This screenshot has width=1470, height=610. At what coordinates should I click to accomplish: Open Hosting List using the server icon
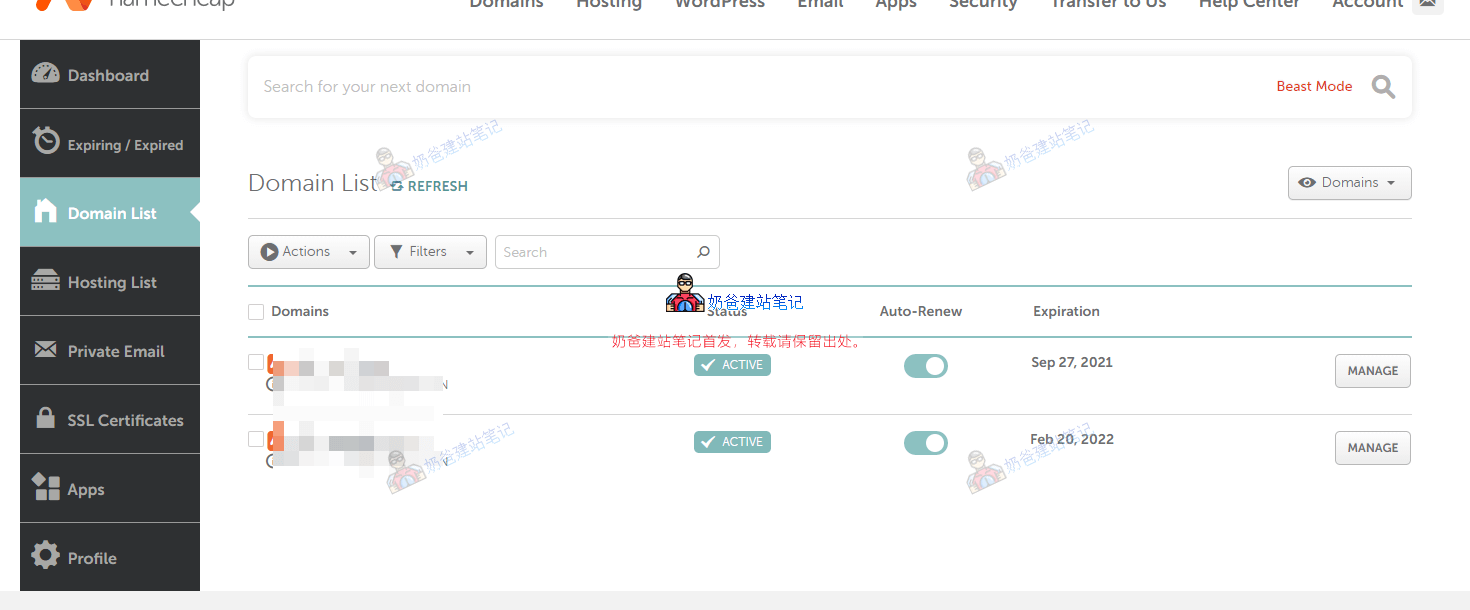[x=46, y=281]
